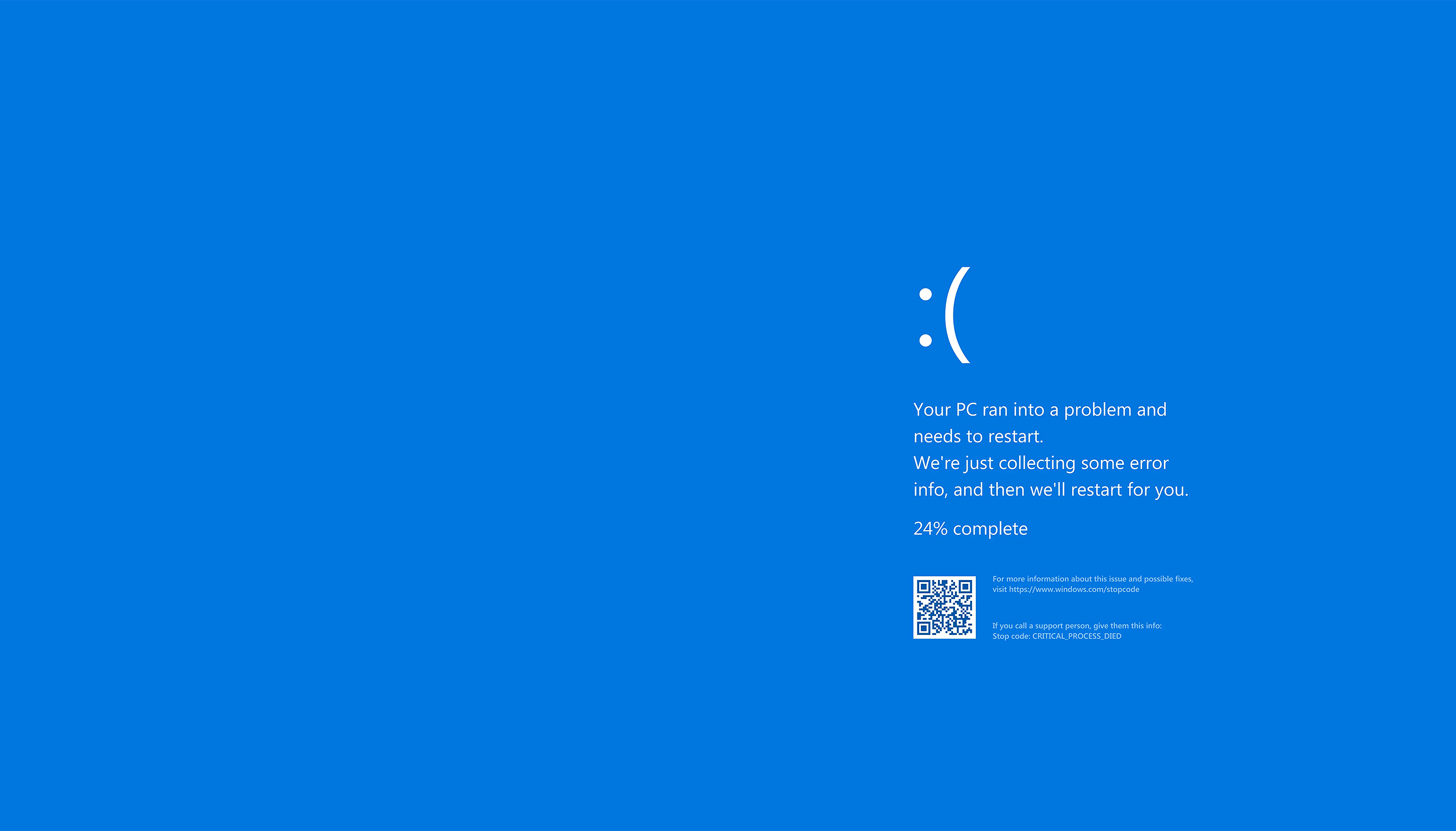Click the sad face emoticon
The width and height of the screenshot is (1456, 831).
point(944,315)
